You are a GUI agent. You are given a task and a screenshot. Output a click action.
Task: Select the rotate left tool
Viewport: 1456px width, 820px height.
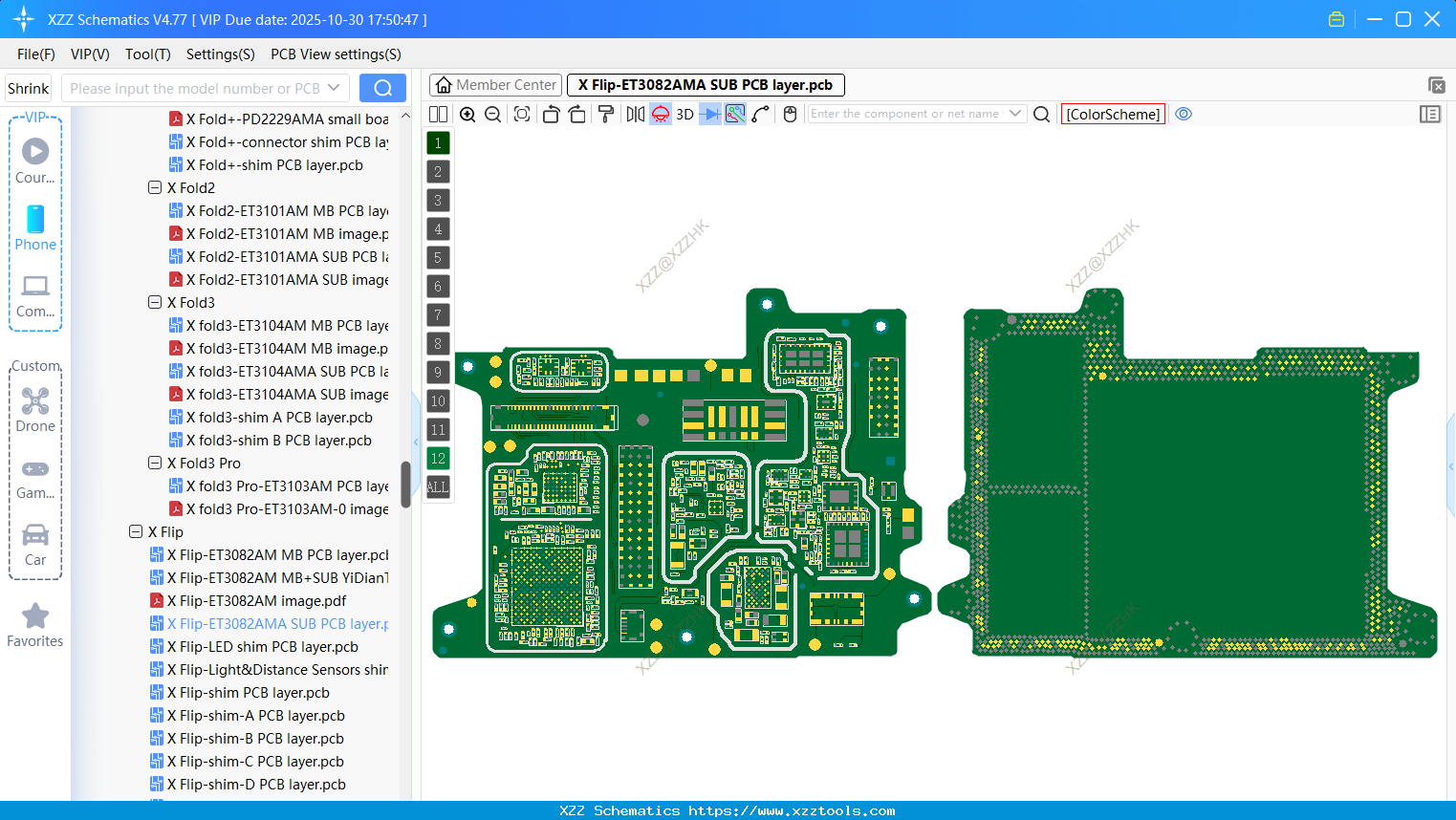tap(552, 114)
